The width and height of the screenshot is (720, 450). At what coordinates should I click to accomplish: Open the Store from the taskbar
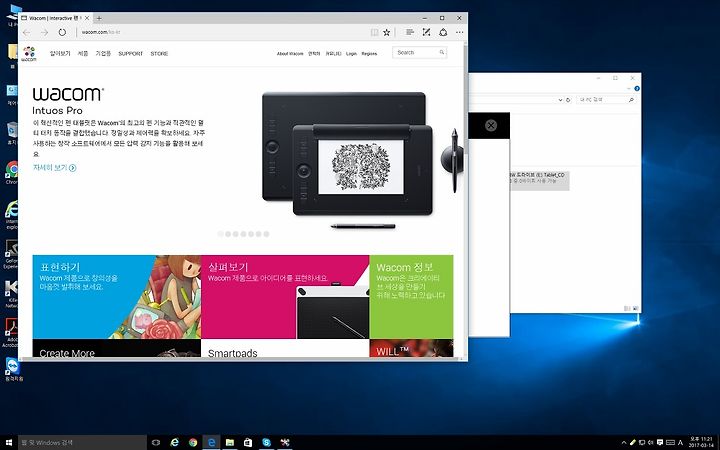pos(248,443)
